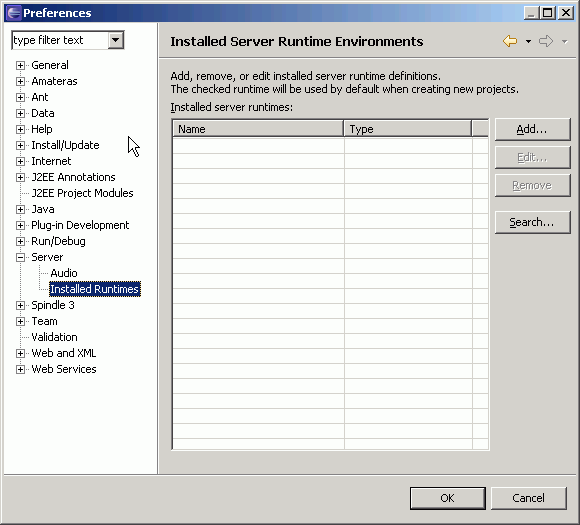Select Audio under Server
Screen dimensions: 580x525
(x=64, y=273)
